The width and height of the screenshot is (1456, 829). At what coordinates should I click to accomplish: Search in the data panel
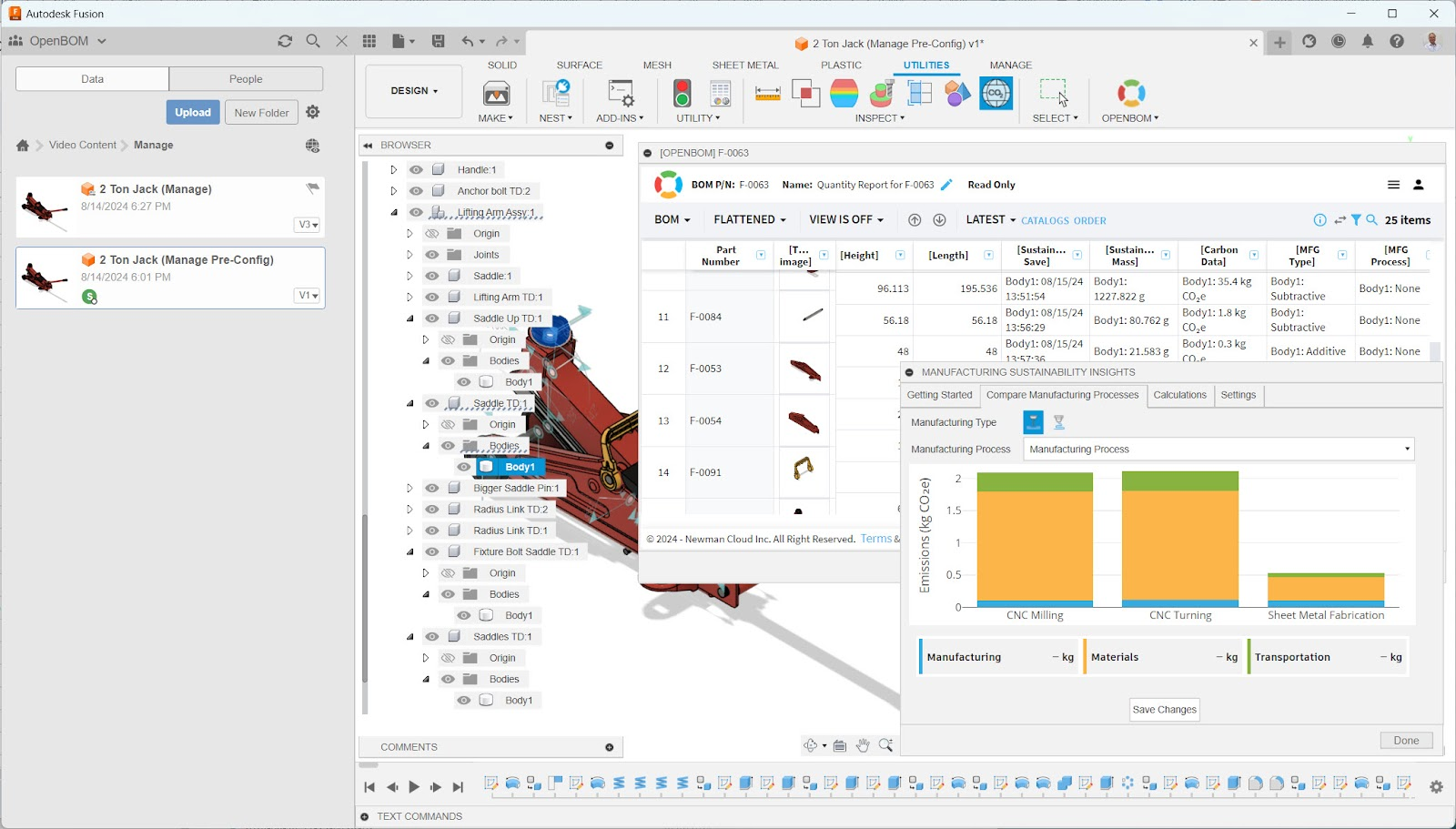[313, 41]
